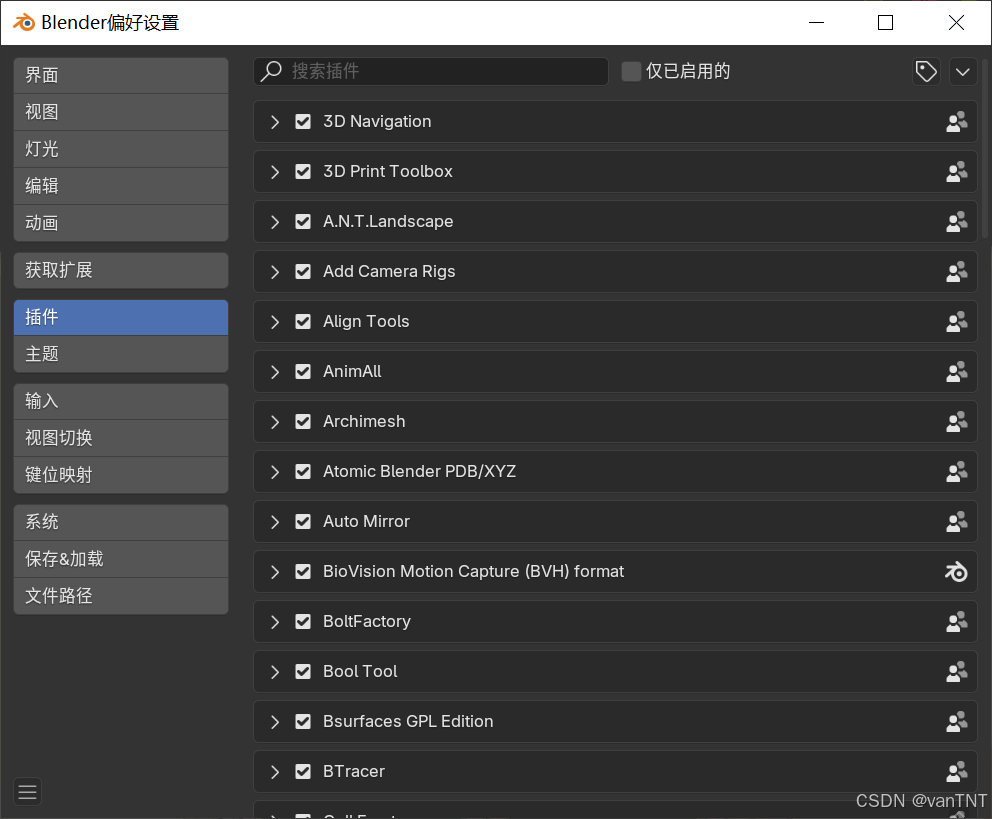
Task: Enable the 仅已启用的 filter checkbox
Action: 631,71
